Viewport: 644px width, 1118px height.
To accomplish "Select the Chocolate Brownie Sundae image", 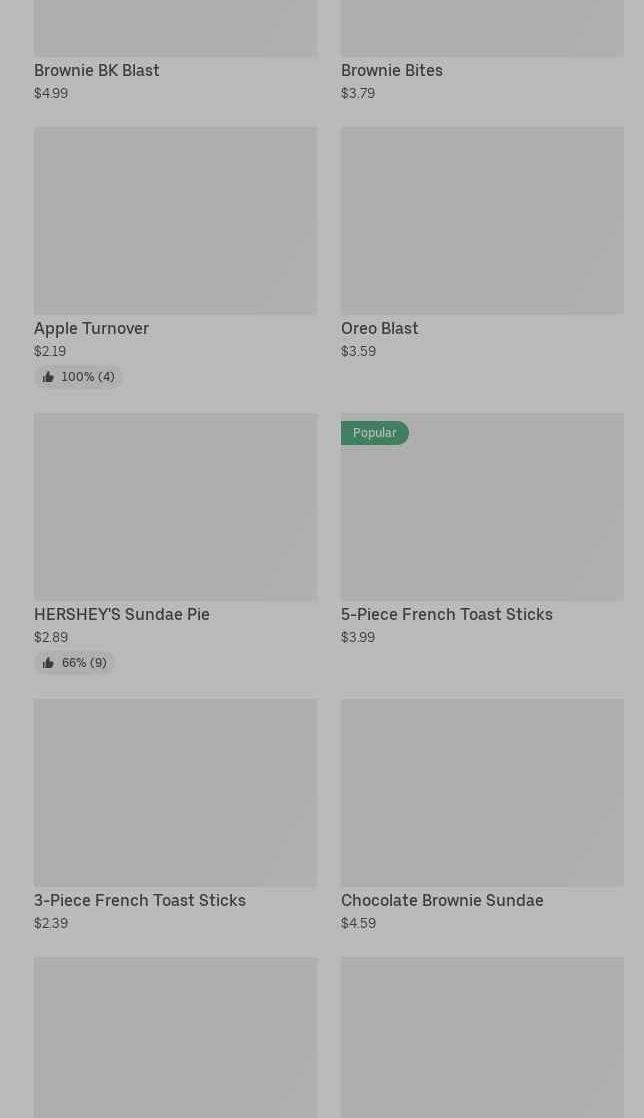I will (x=482, y=792).
